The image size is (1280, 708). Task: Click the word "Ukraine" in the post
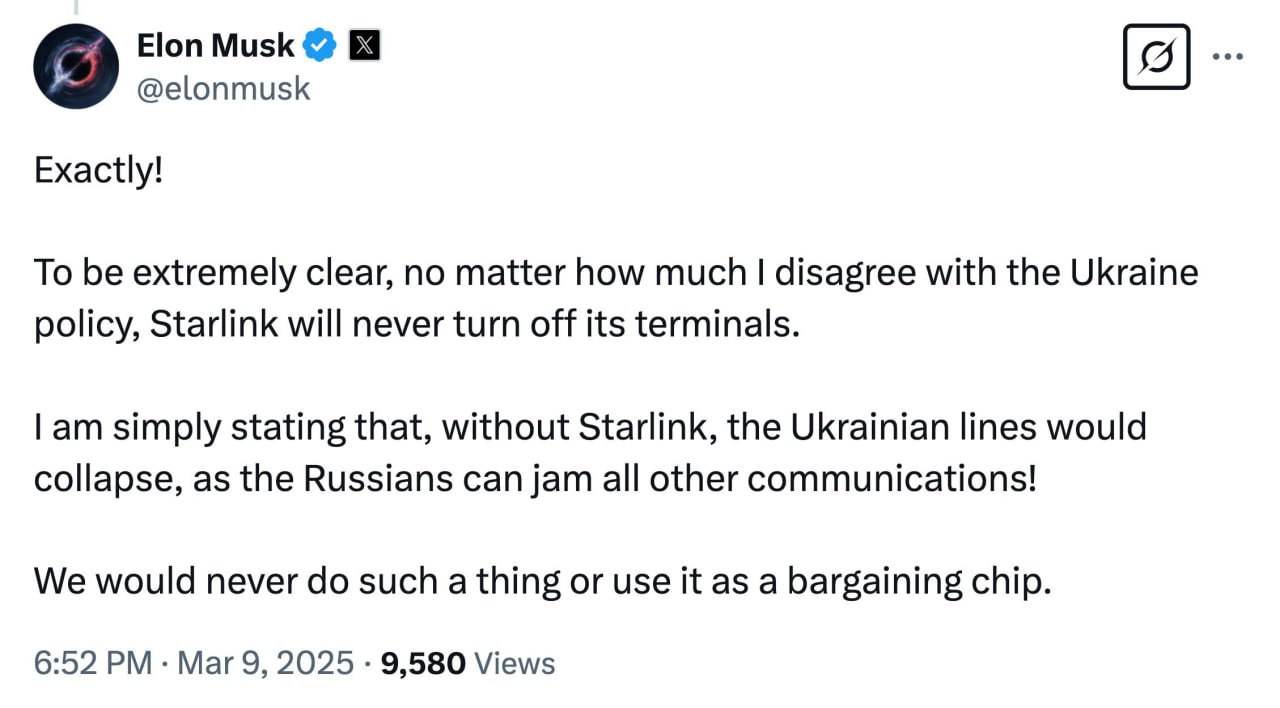coord(1132,273)
